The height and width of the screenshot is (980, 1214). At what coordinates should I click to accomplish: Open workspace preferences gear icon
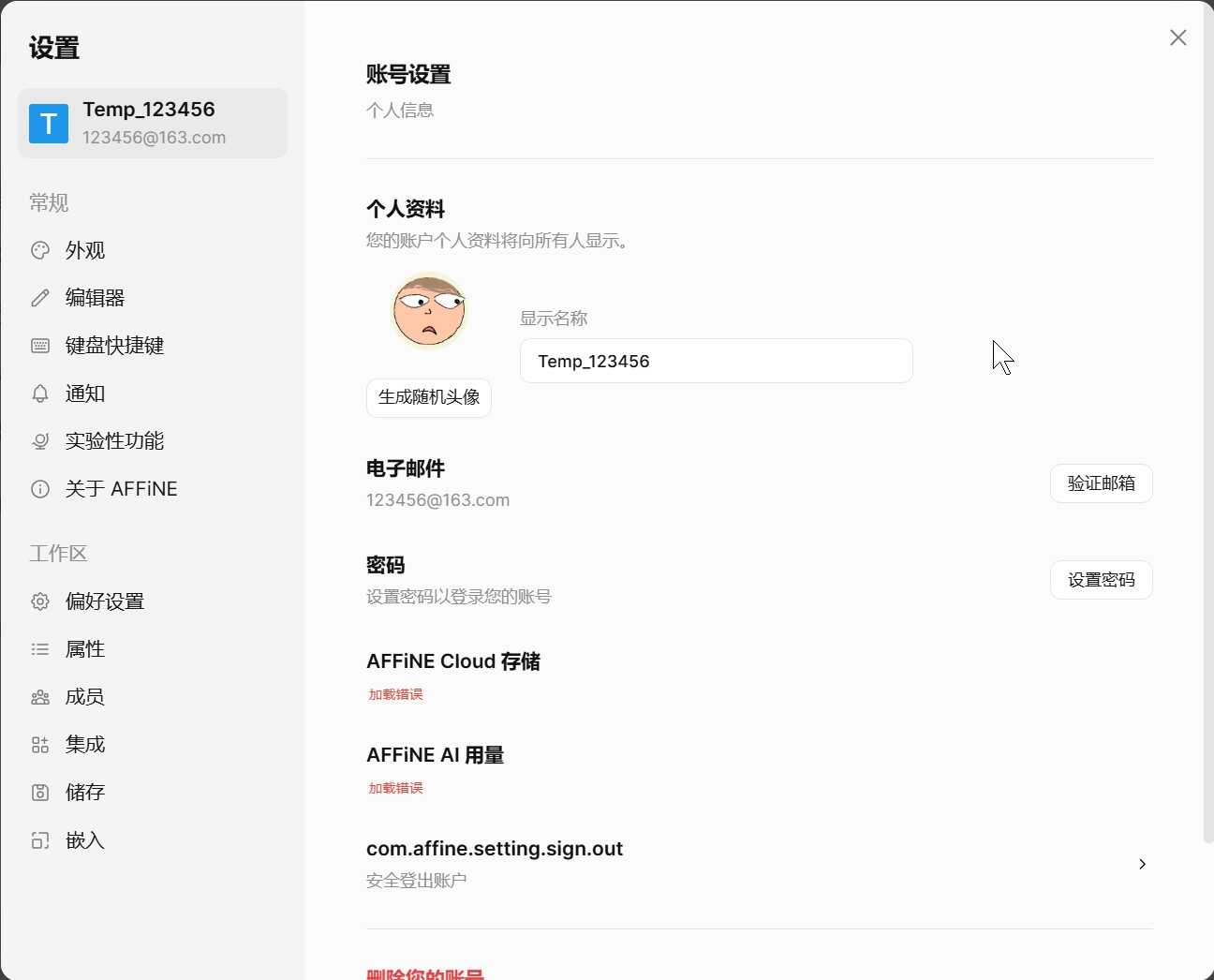[39, 601]
